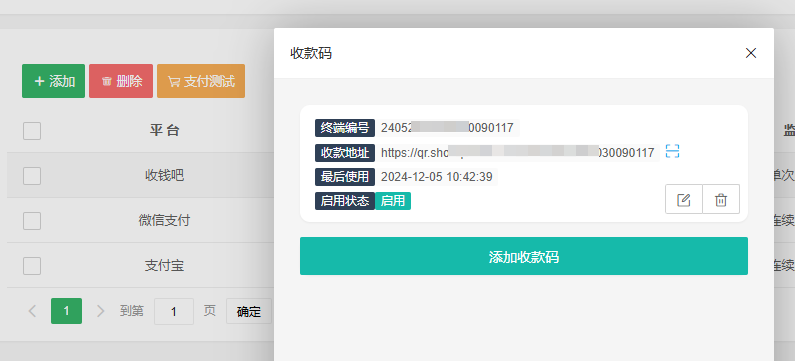Screen dimensions: 795x361
Task: Click the green 添加 button
Action: point(53,81)
